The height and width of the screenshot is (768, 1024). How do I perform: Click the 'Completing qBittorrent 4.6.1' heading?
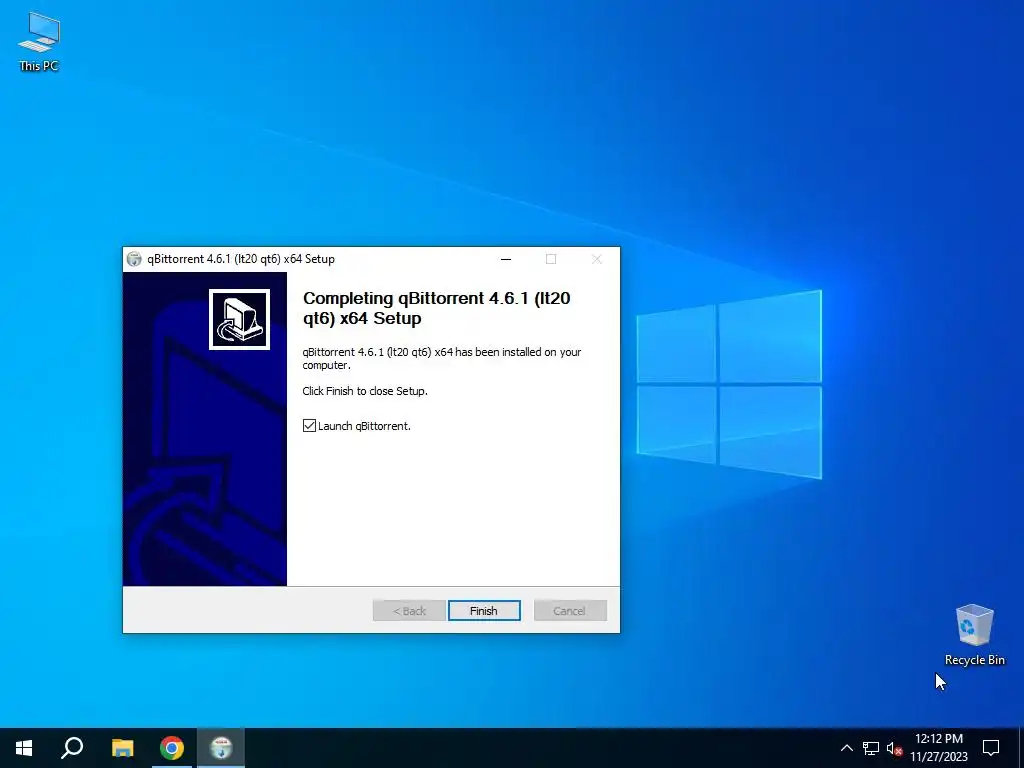click(x=436, y=308)
